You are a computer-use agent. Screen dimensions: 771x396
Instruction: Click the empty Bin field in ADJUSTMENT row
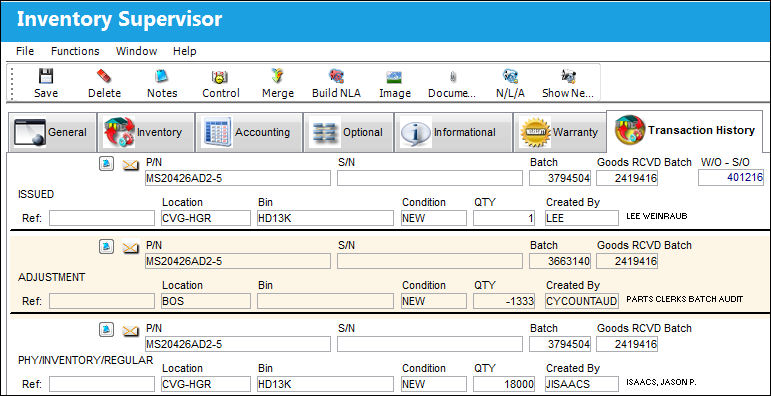click(326, 301)
